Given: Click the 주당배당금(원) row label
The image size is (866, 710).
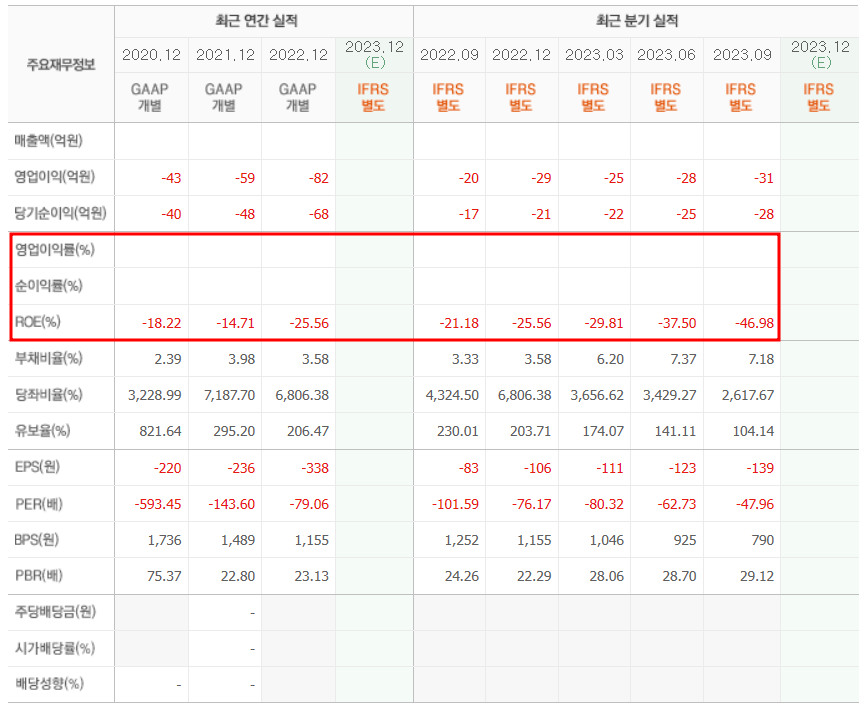Looking at the screenshot, I should coord(55,612).
